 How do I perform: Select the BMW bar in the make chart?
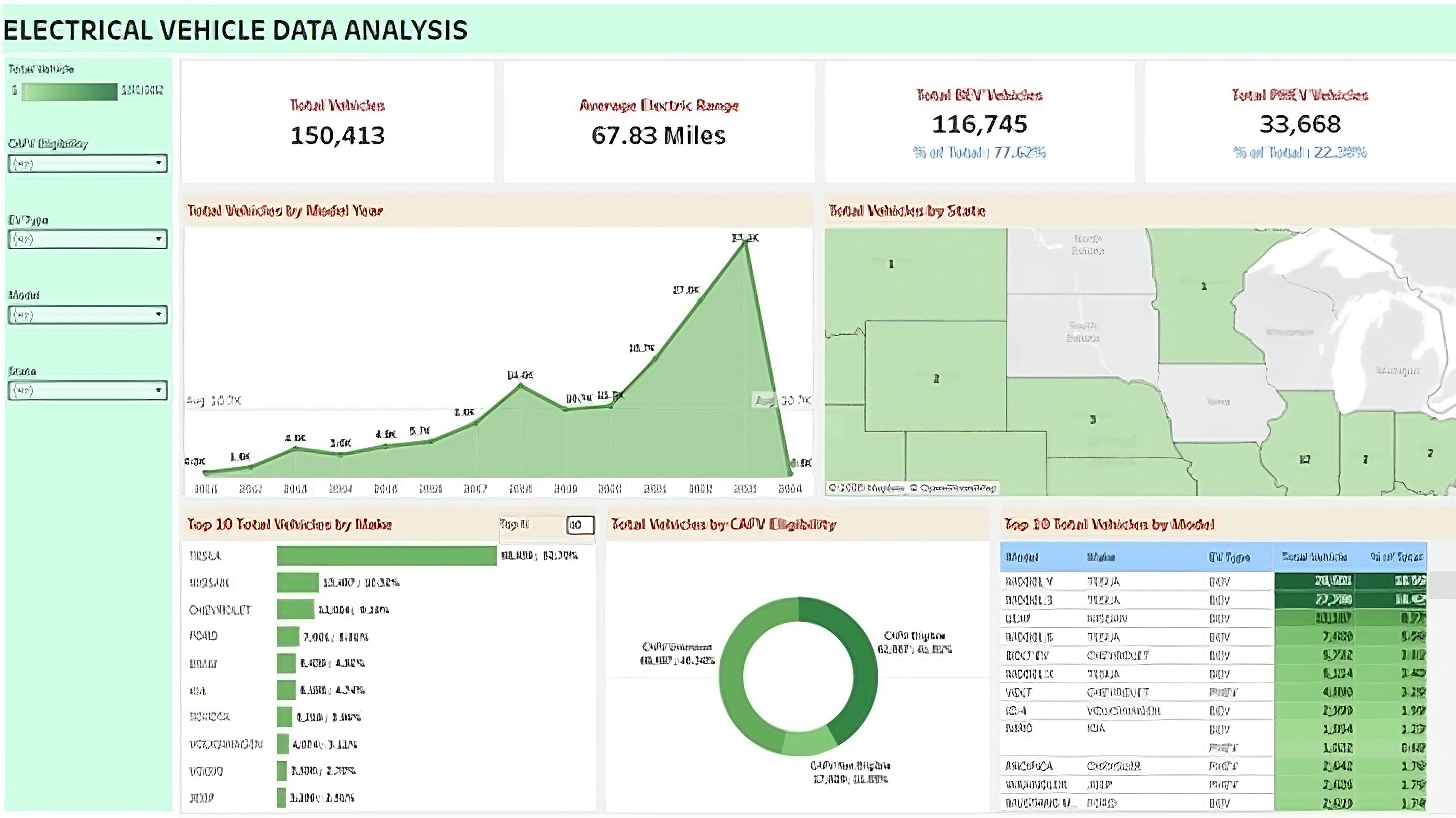286,663
